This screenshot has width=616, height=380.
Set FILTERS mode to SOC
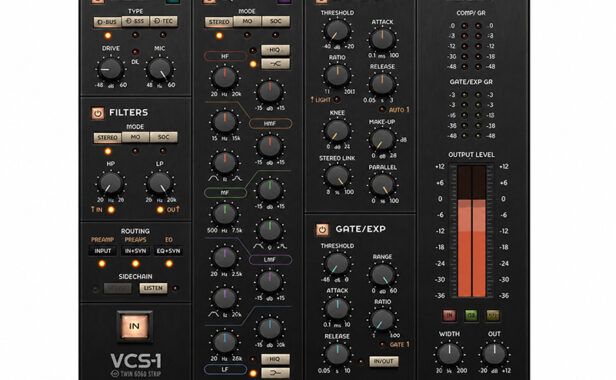[x=163, y=137]
